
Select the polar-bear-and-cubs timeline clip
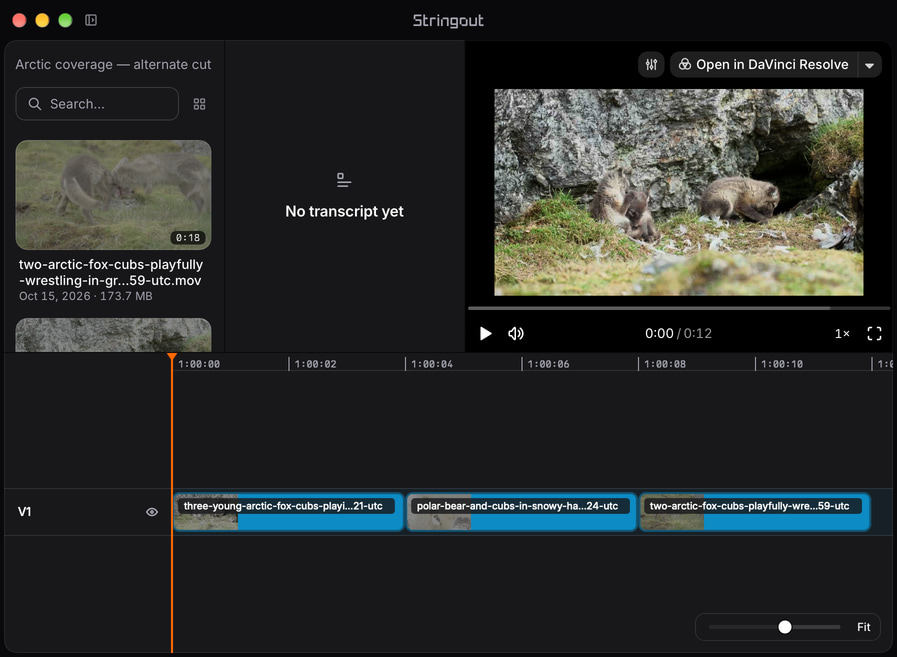pos(521,512)
